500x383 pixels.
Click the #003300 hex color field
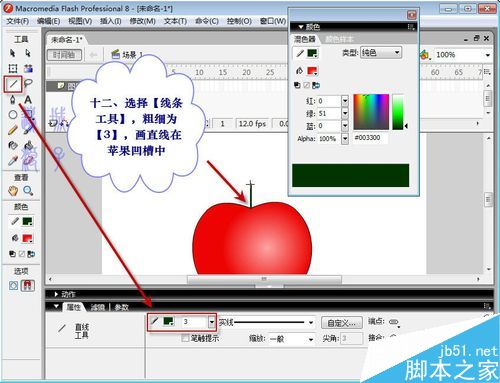370,138
